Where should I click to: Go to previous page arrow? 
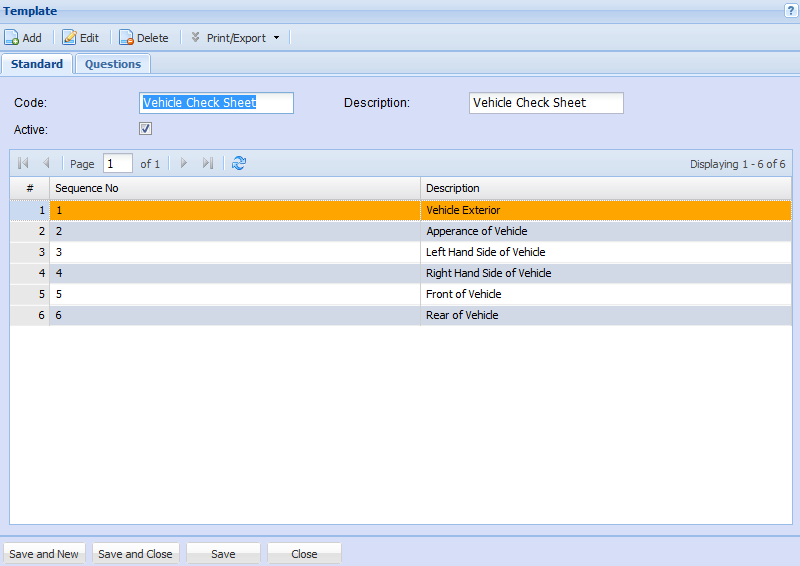click(46, 163)
